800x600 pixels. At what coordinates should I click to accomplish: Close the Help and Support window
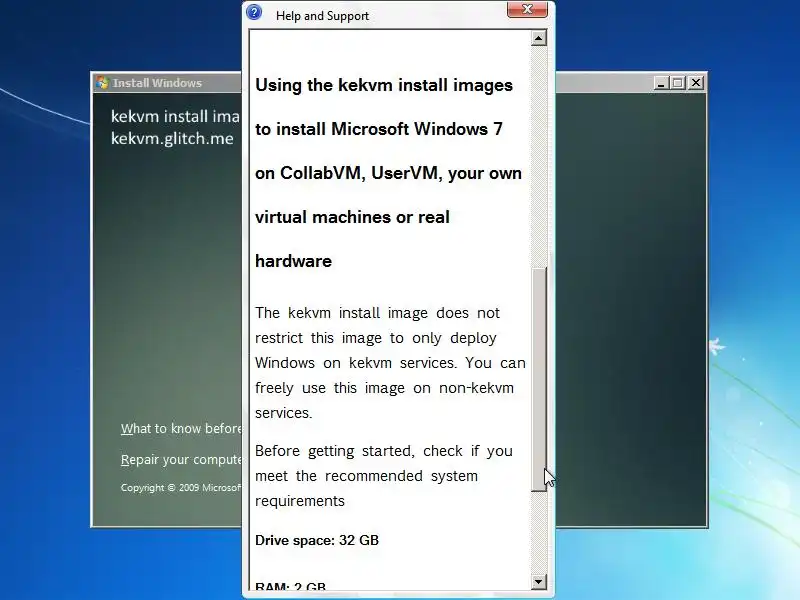point(527,9)
